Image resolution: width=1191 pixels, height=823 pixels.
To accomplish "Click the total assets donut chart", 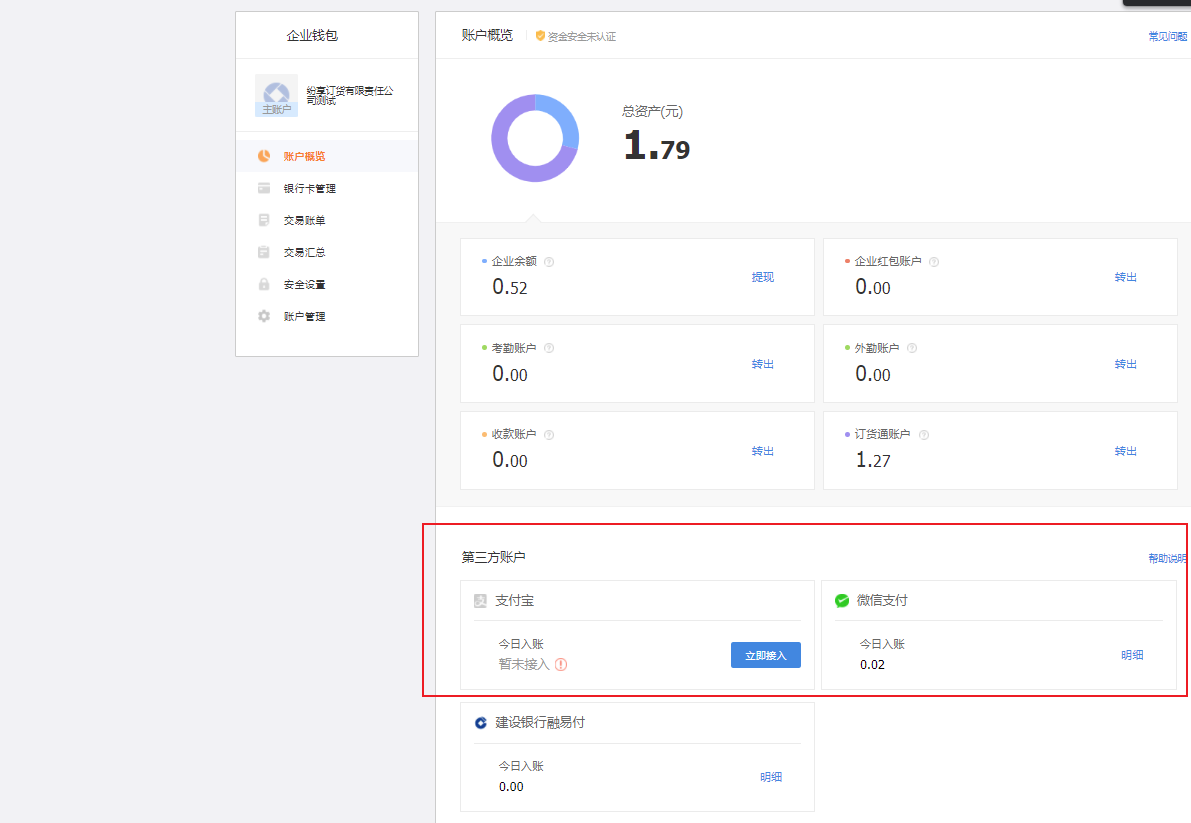I will click(535, 138).
